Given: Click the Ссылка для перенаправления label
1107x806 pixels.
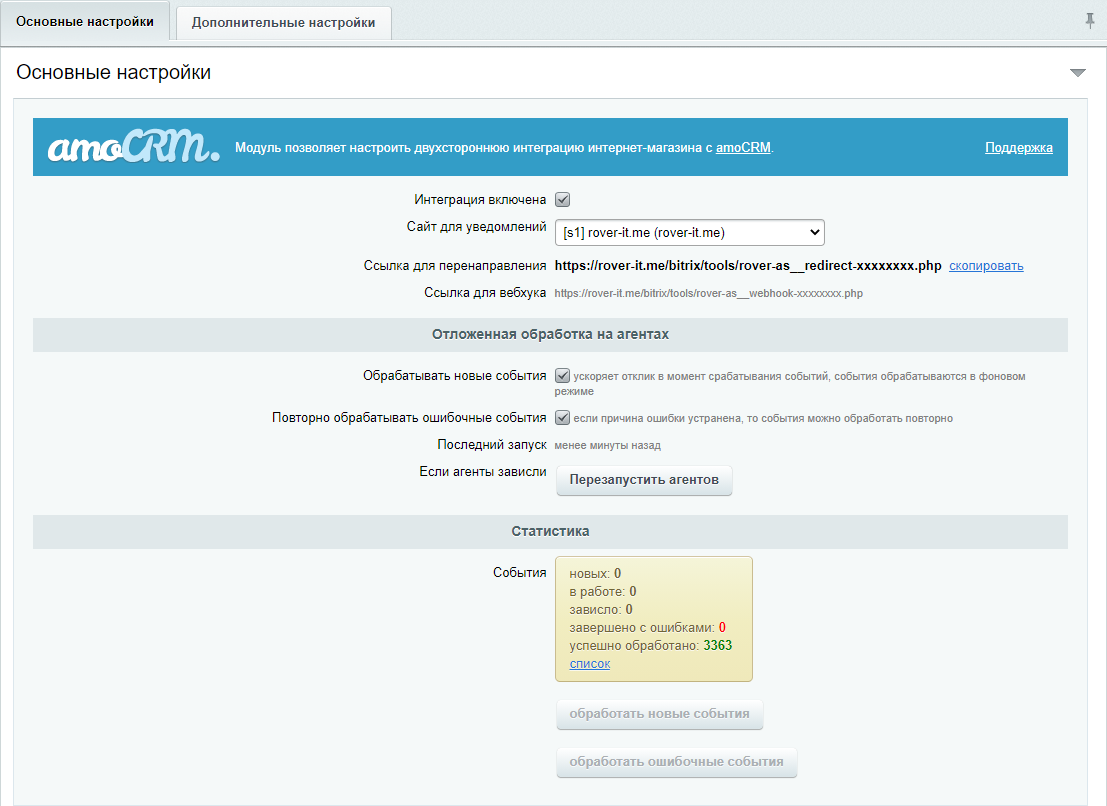Looking at the screenshot, I should click(x=455, y=266).
